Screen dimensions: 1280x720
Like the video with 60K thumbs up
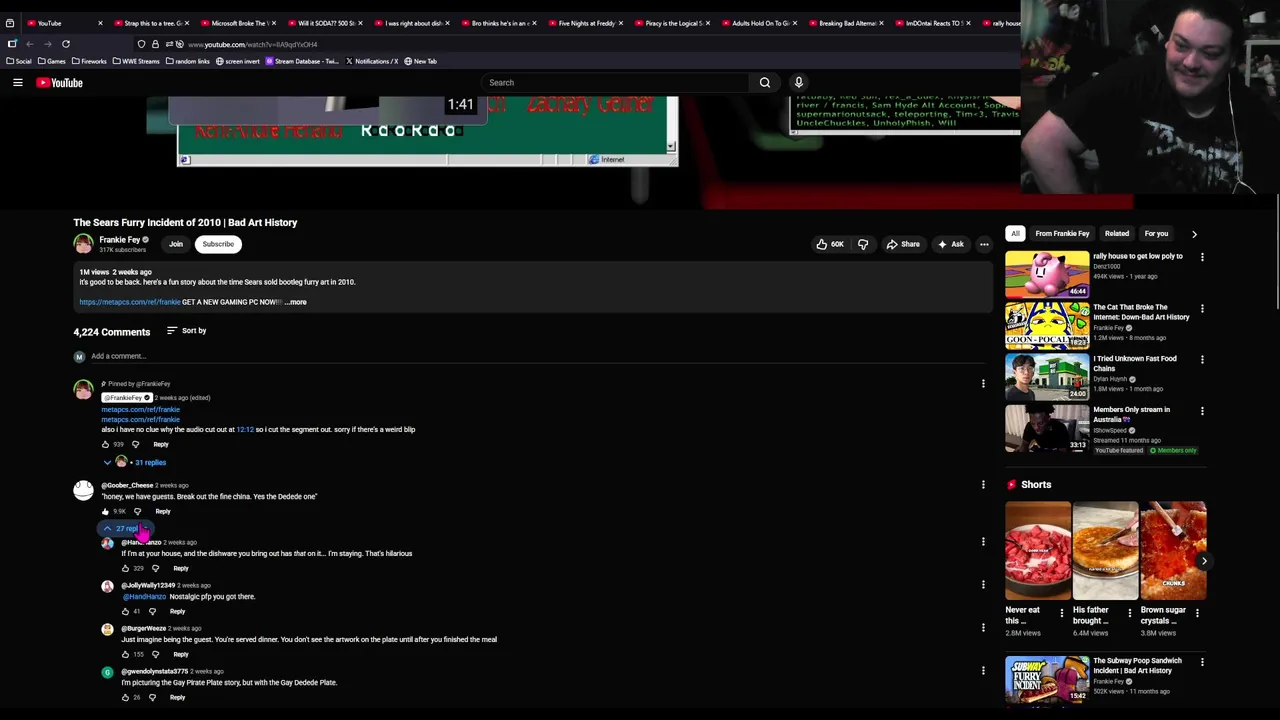tap(830, 244)
